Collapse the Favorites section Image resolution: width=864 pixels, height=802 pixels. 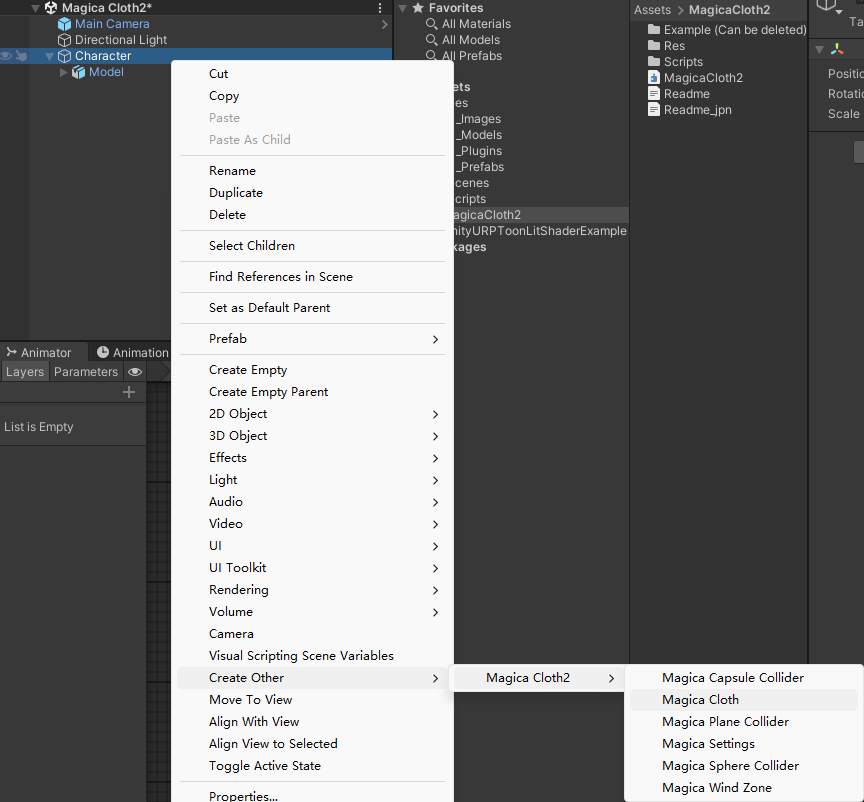pyautogui.click(x=403, y=8)
